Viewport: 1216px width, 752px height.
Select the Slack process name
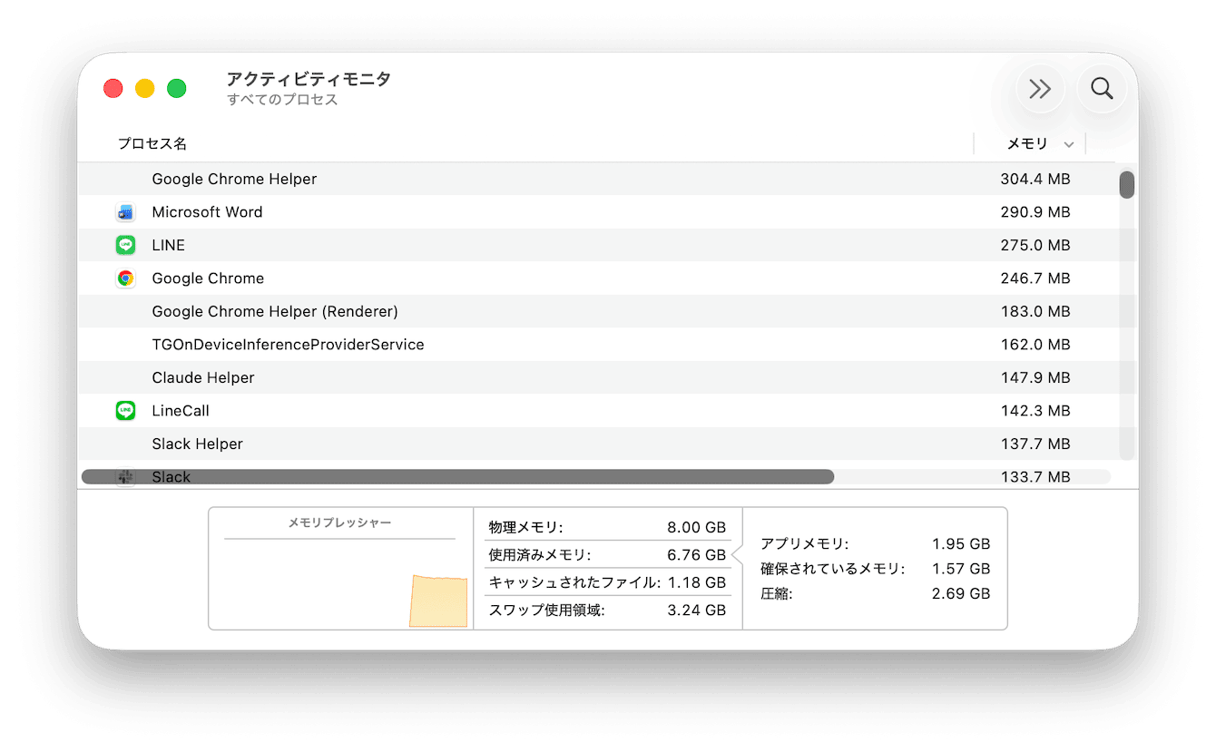point(171,476)
